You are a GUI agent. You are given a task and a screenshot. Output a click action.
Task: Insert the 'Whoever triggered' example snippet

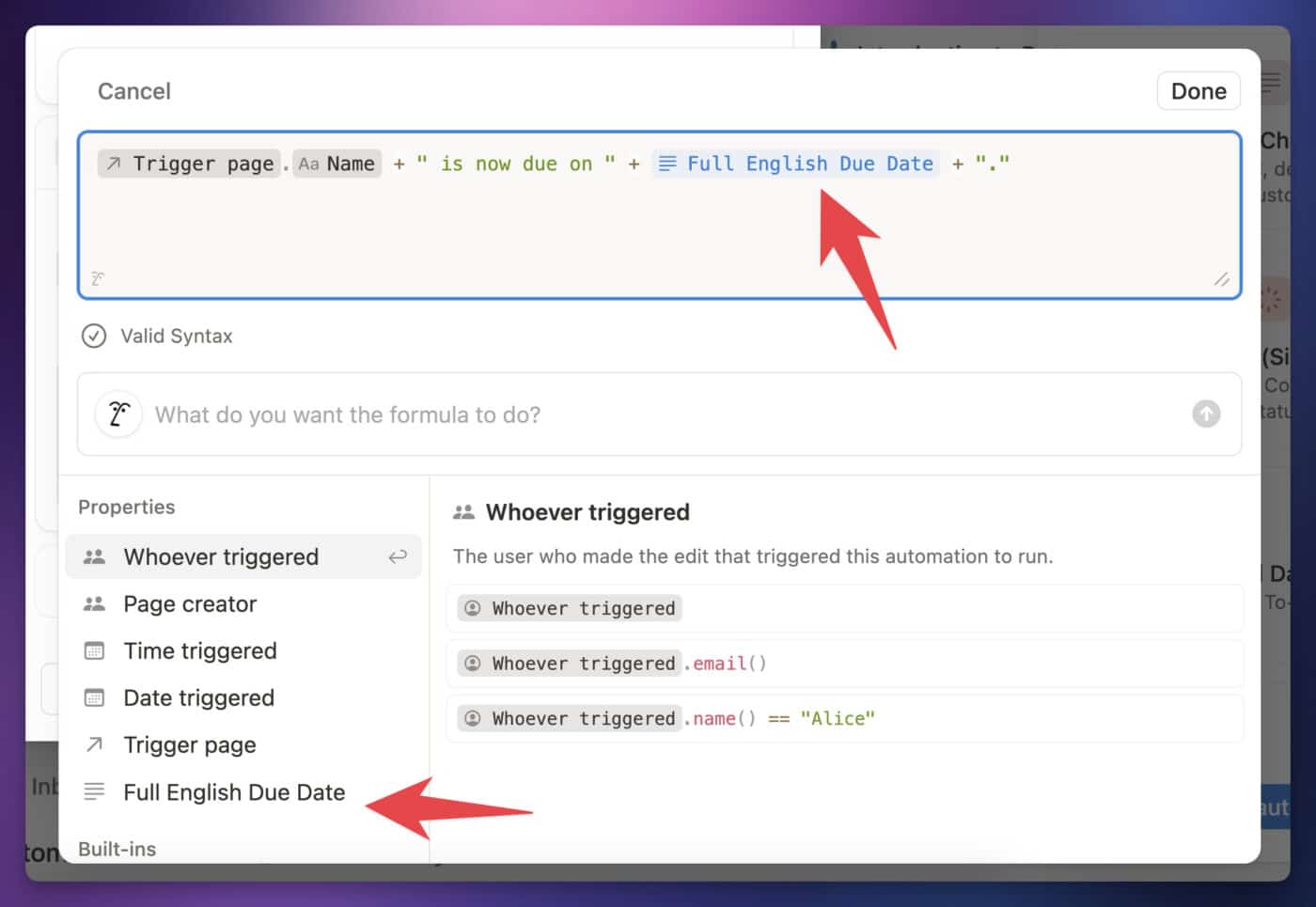pos(845,608)
